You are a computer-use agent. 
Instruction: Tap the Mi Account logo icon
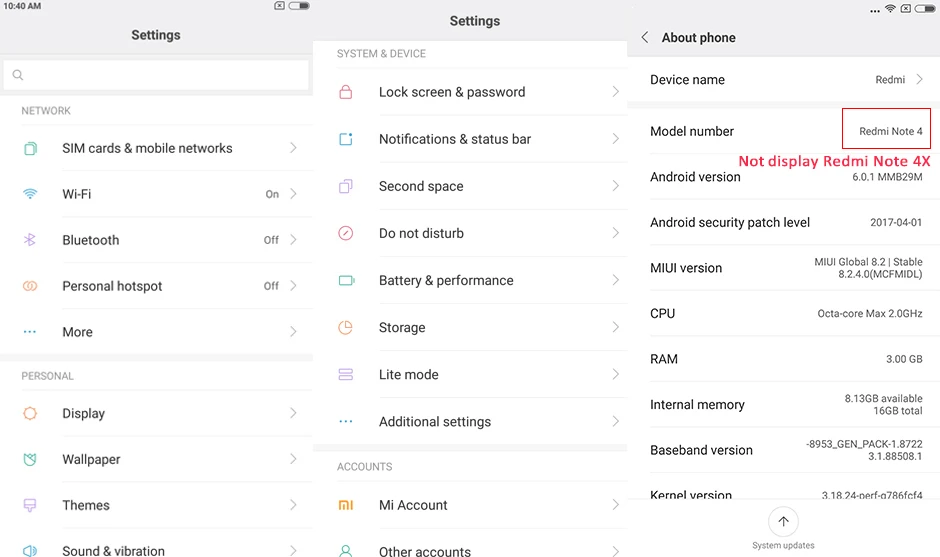[x=346, y=505]
